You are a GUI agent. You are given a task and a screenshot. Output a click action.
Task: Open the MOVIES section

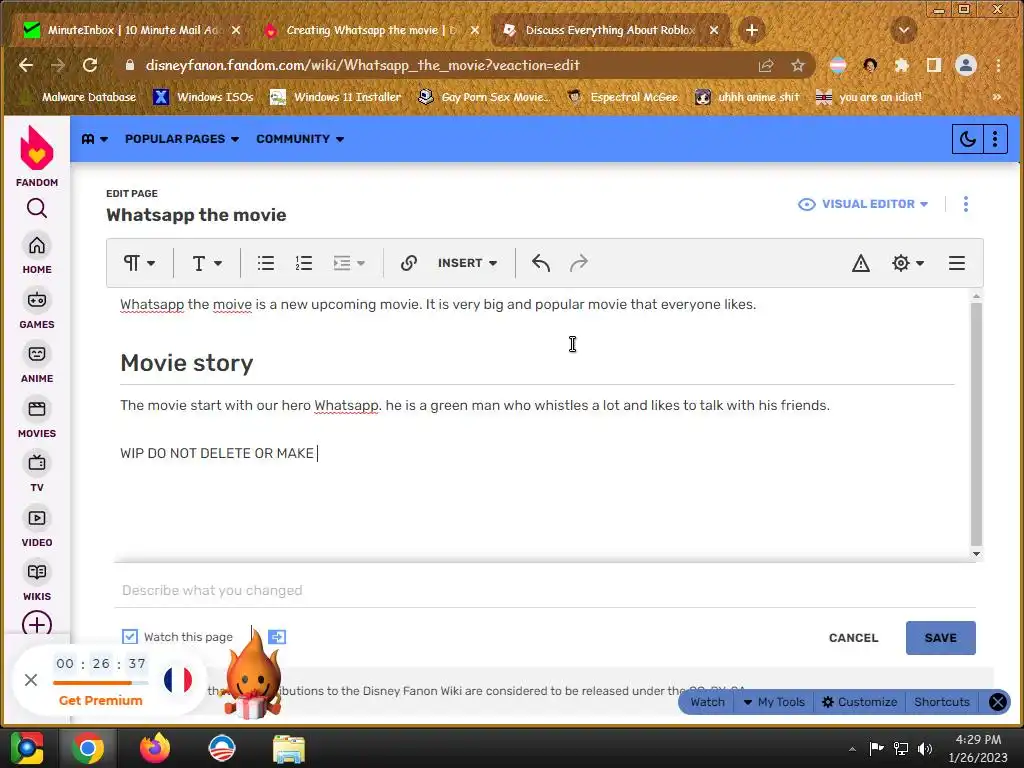coord(37,419)
